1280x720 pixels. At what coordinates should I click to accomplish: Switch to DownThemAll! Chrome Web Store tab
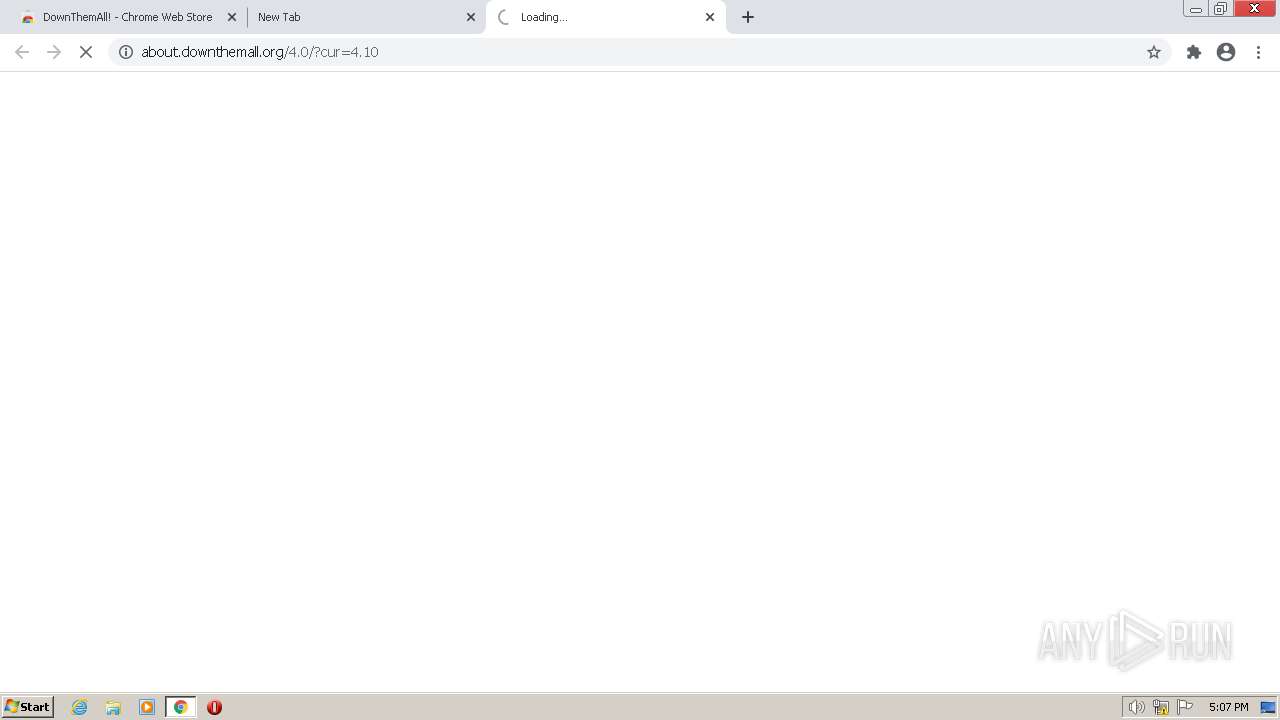(x=127, y=17)
